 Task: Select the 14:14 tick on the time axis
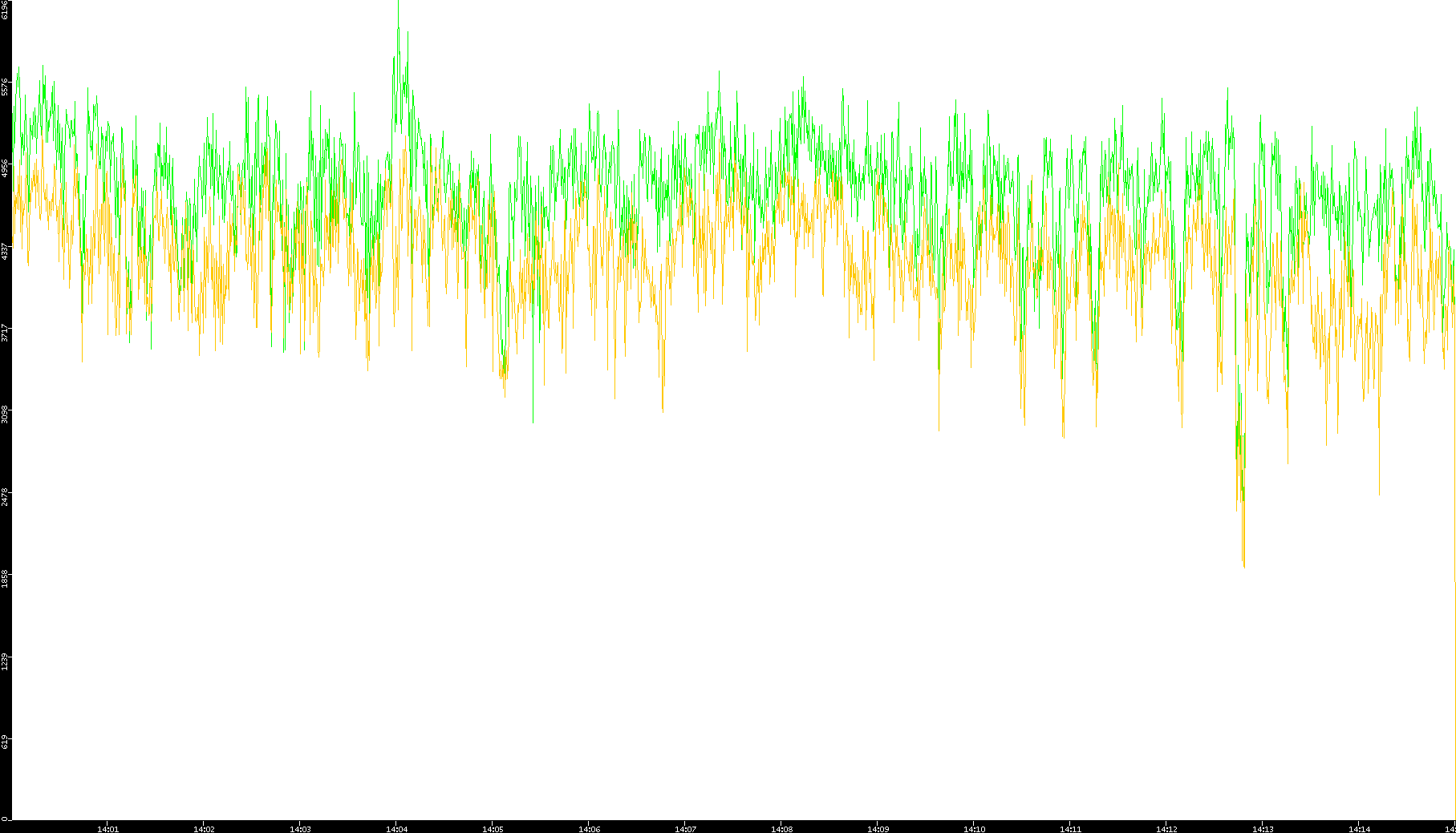tap(1359, 828)
